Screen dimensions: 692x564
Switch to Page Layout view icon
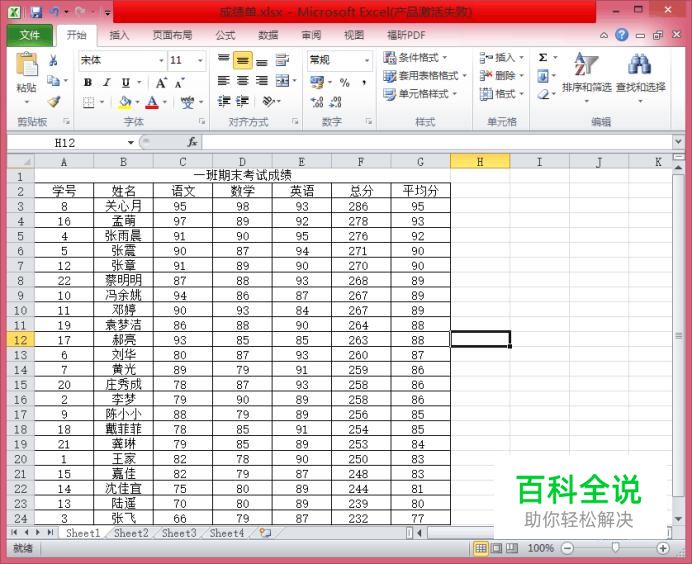496,548
